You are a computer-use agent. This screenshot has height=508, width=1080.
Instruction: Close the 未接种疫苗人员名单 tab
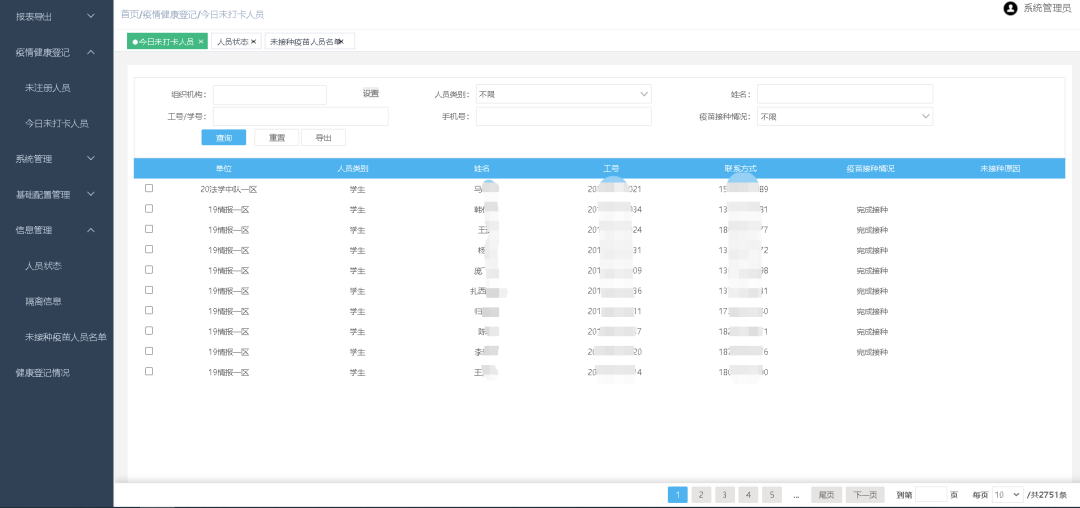click(x=341, y=42)
